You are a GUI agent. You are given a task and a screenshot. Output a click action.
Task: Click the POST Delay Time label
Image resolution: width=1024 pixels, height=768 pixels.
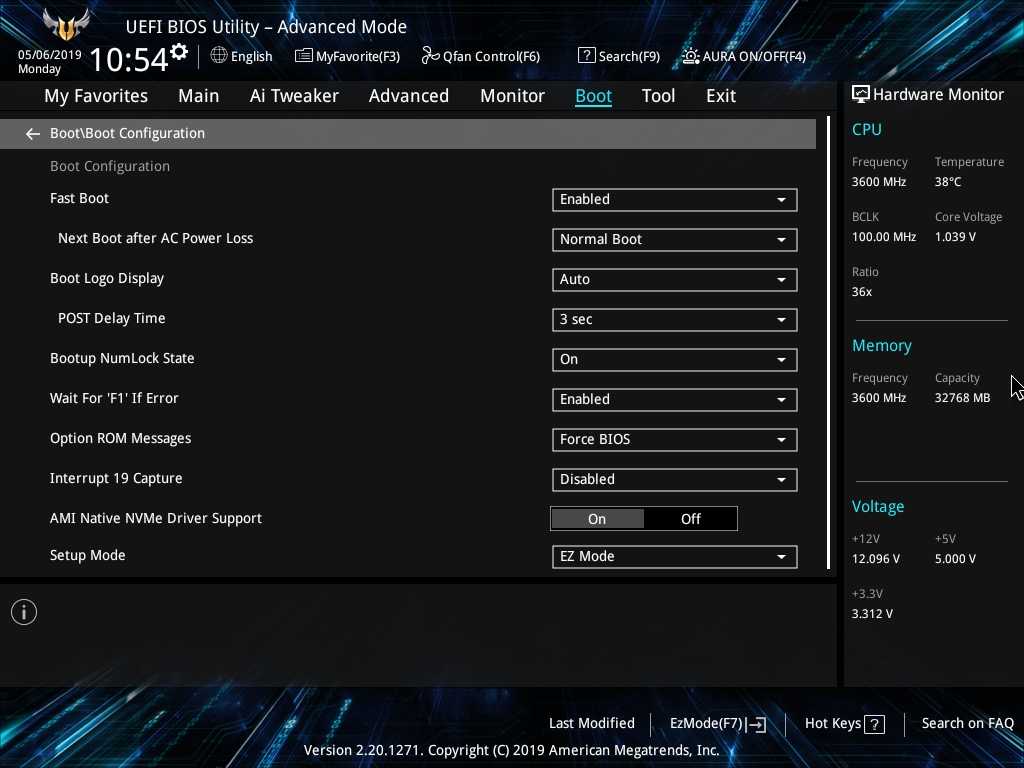coord(112,318)
